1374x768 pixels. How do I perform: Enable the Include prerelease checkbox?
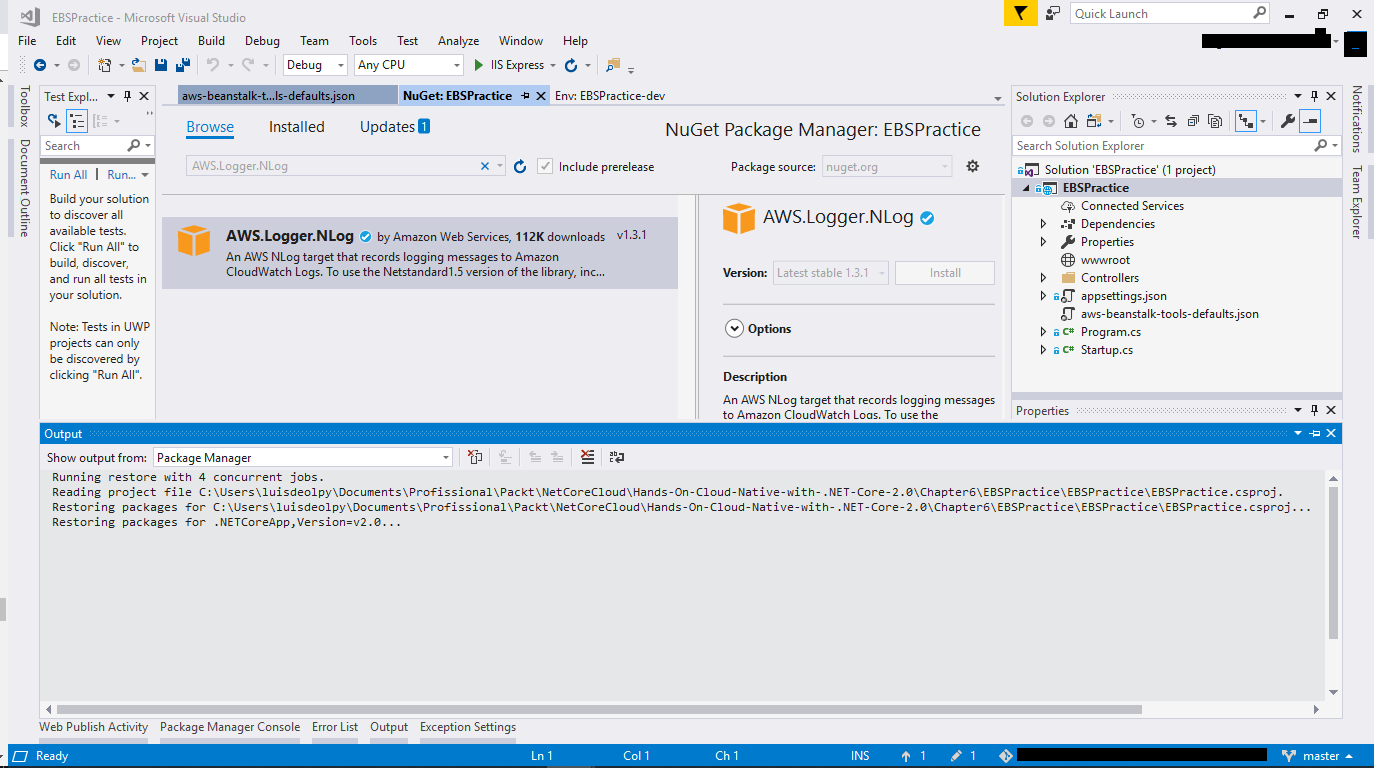(x=544, y=166)
